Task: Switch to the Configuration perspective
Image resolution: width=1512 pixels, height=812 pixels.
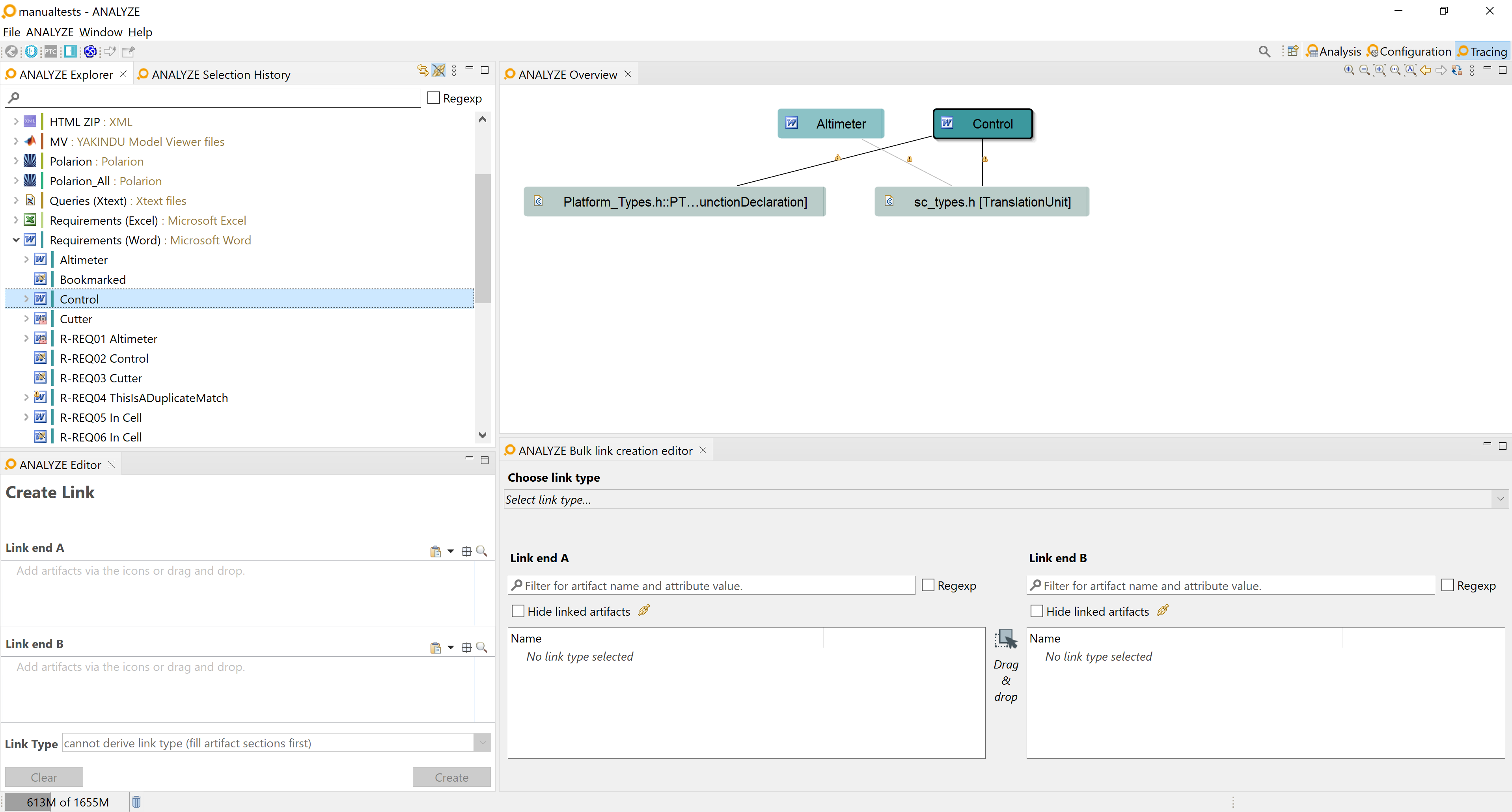Action: [1409, 52]
